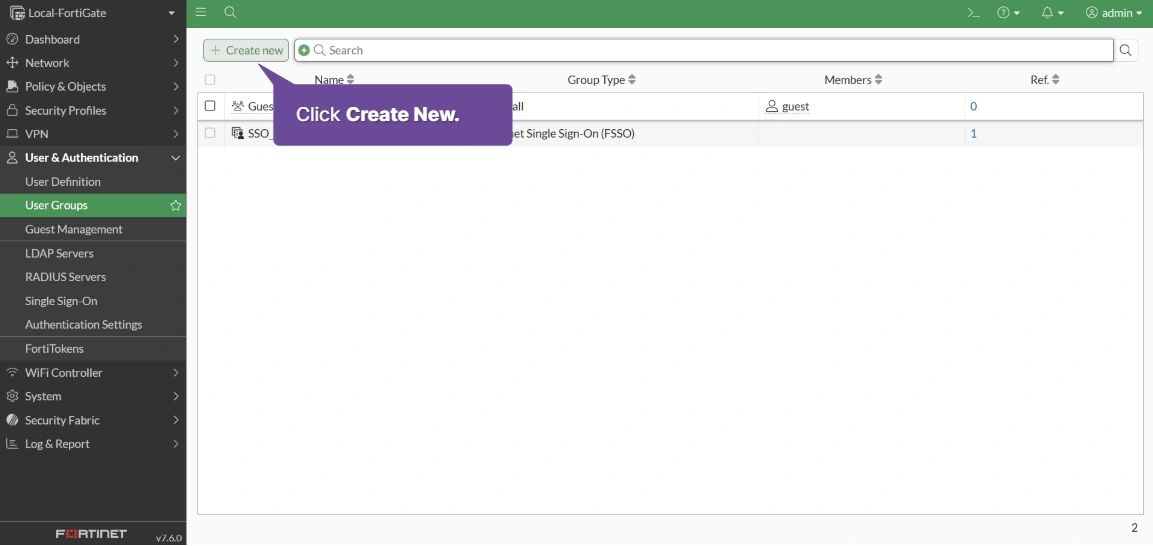The width and height of the screenshot is (1153, 546).
Task: Open the CLI console icon
Action: [x=974, y=12]
